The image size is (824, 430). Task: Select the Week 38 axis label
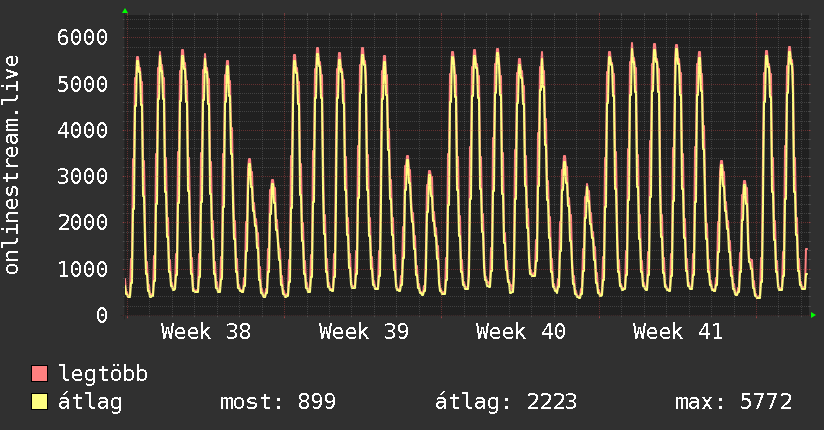(x=206, y=332)
